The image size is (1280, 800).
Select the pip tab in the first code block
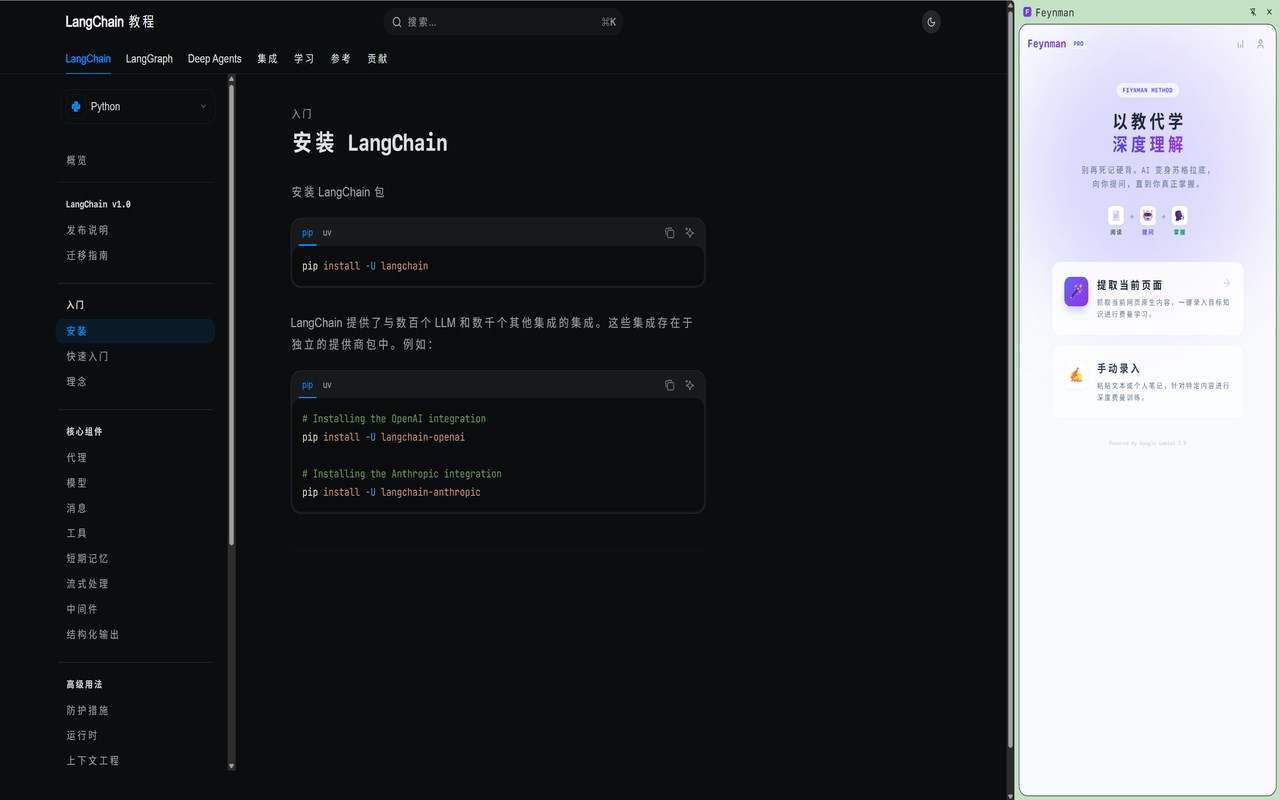click(x=307, y=233)
